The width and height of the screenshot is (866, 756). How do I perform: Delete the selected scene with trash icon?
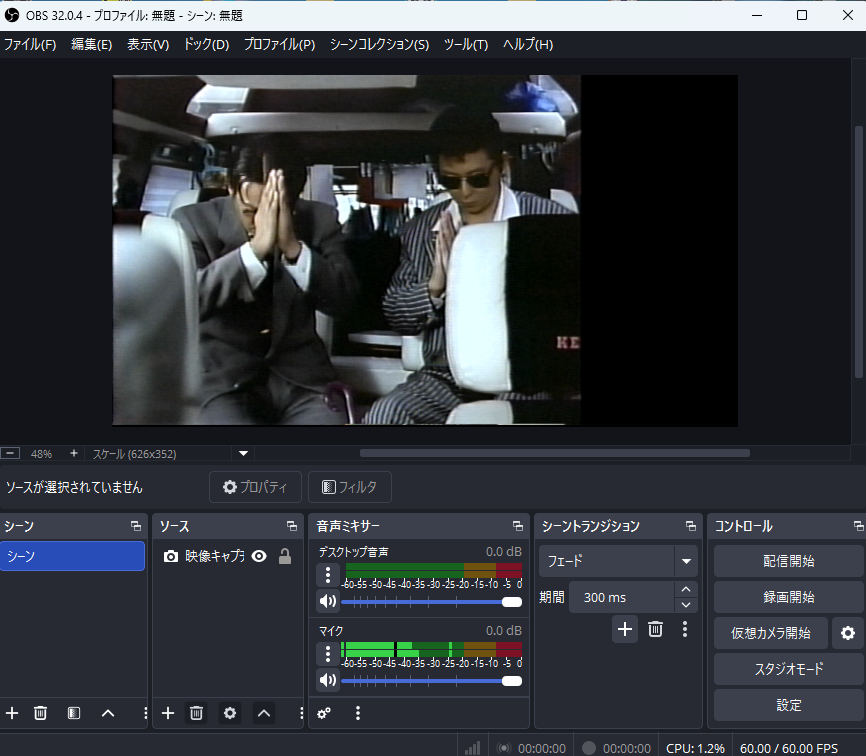pos(41,713)
